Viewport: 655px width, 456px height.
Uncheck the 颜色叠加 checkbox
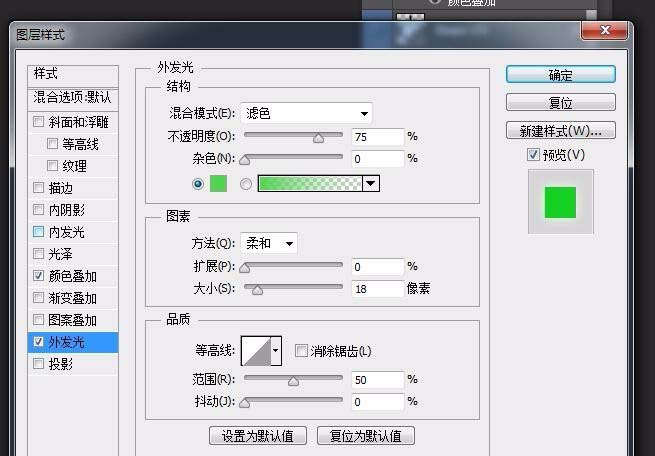point(39,276)
